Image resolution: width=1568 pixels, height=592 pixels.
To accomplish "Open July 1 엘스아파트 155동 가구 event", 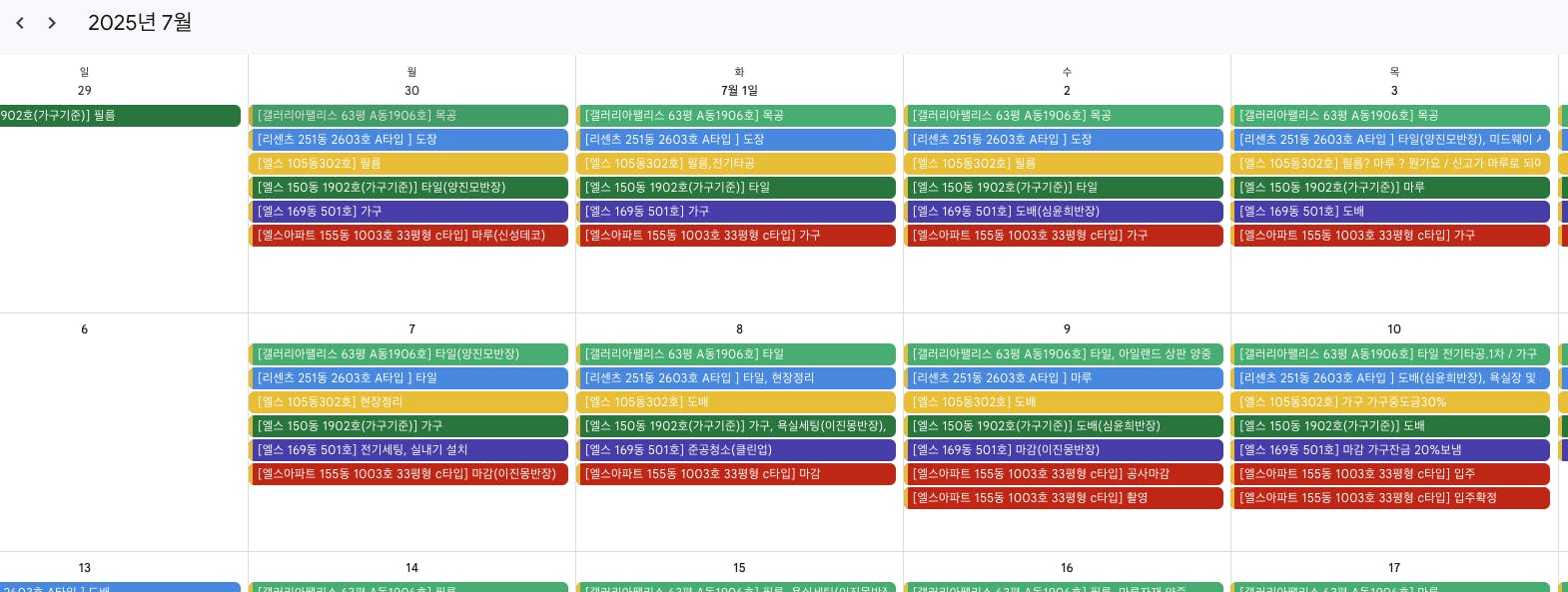I will (x=736, y=236).
